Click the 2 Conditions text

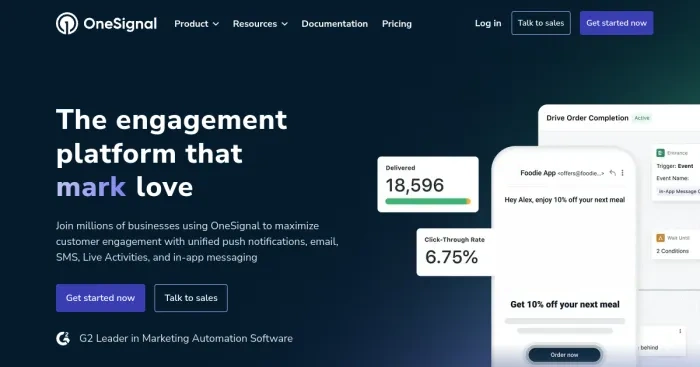pos(672,251)
